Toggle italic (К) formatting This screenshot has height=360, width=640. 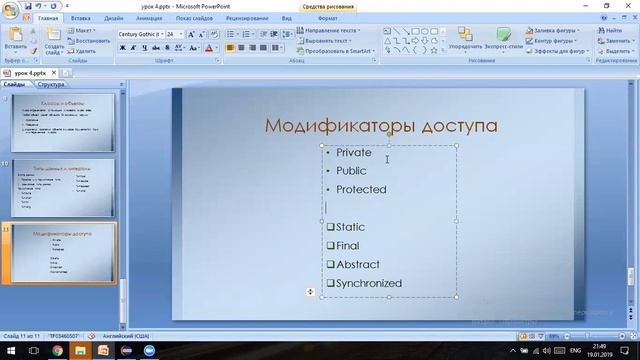click(x=133, y=48)
